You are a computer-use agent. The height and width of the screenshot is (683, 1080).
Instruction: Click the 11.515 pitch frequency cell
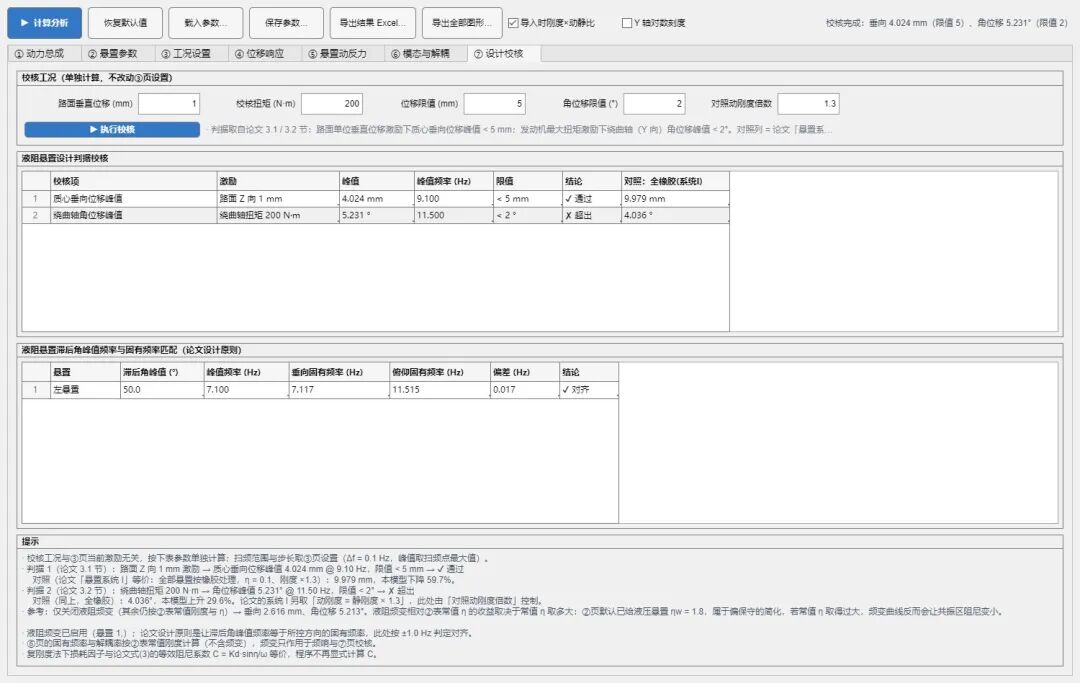coord(440,389)
